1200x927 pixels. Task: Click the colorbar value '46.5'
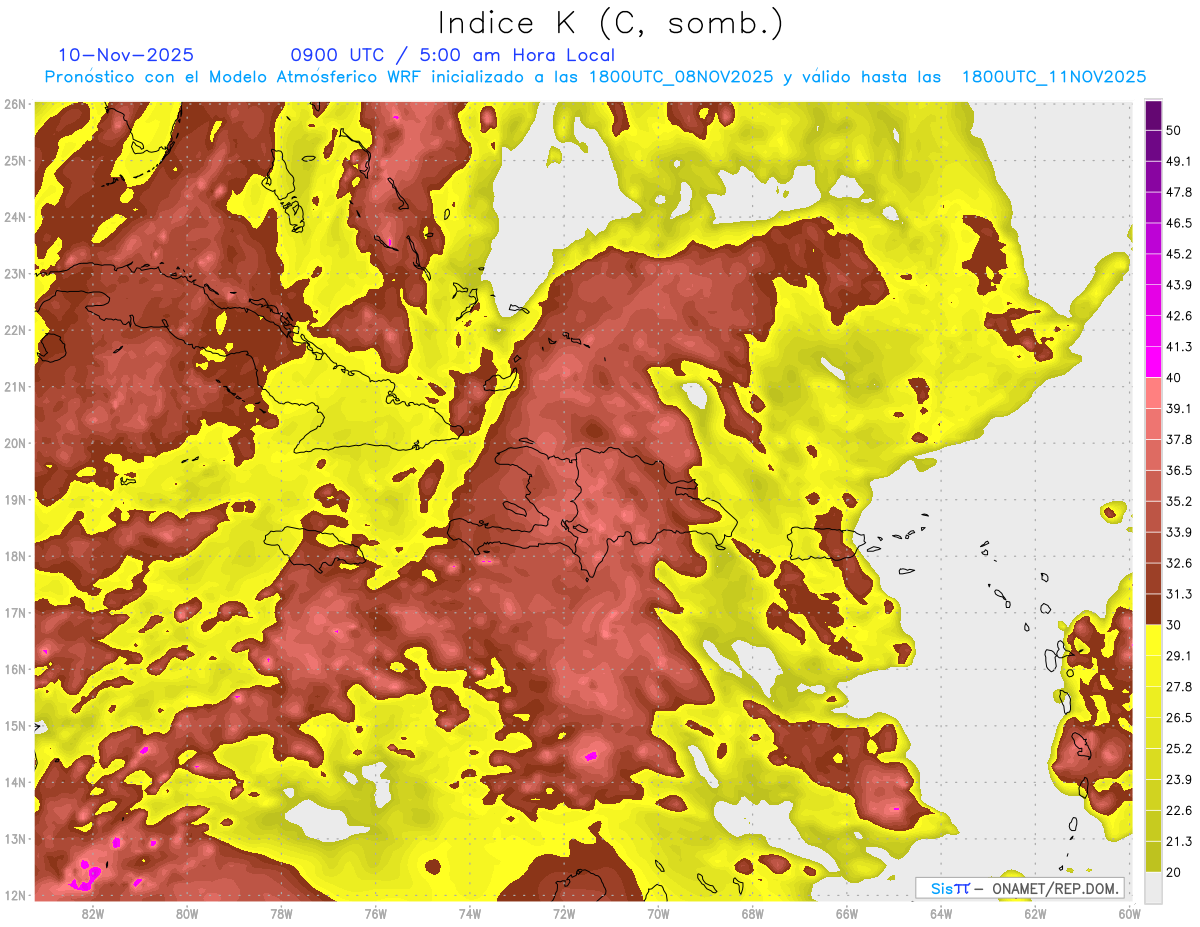coord(1178,222)
